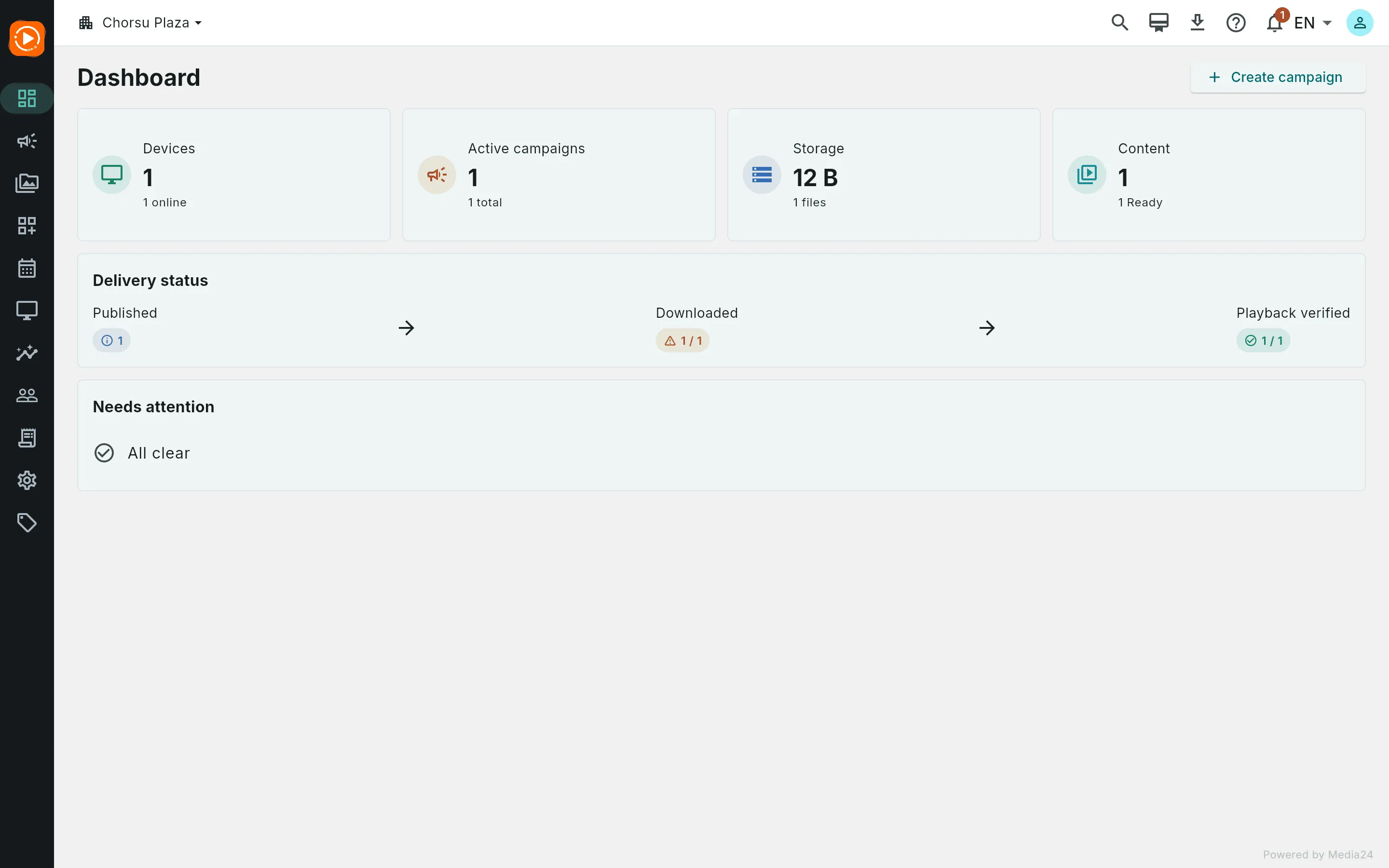Open the EN language dropdown
The height and width of the screenshot is (868, 1389).
point(1313,22)
